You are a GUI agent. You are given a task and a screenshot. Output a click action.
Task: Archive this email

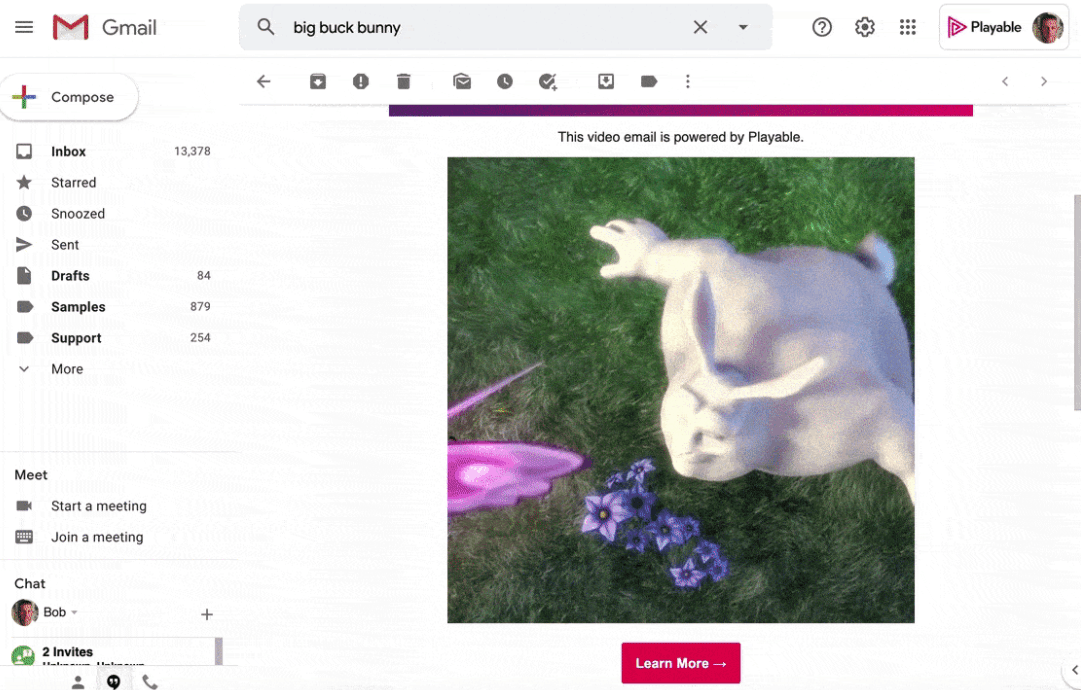point(318,81)
